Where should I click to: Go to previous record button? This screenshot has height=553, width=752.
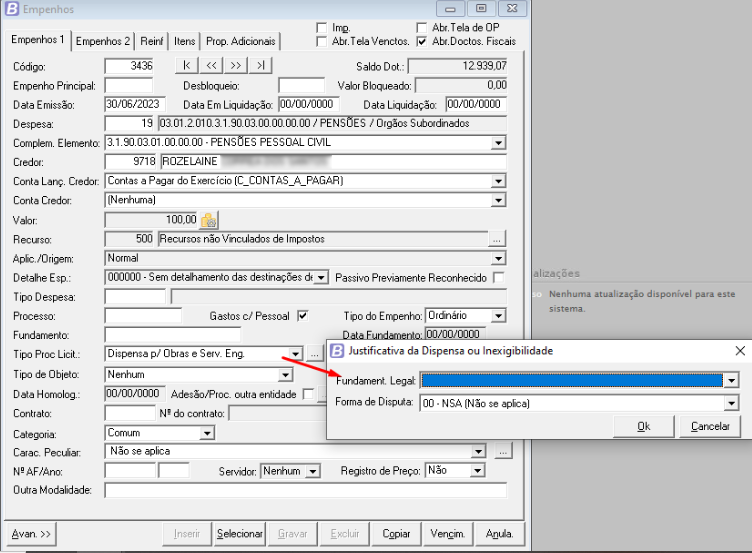click(212, 65)
